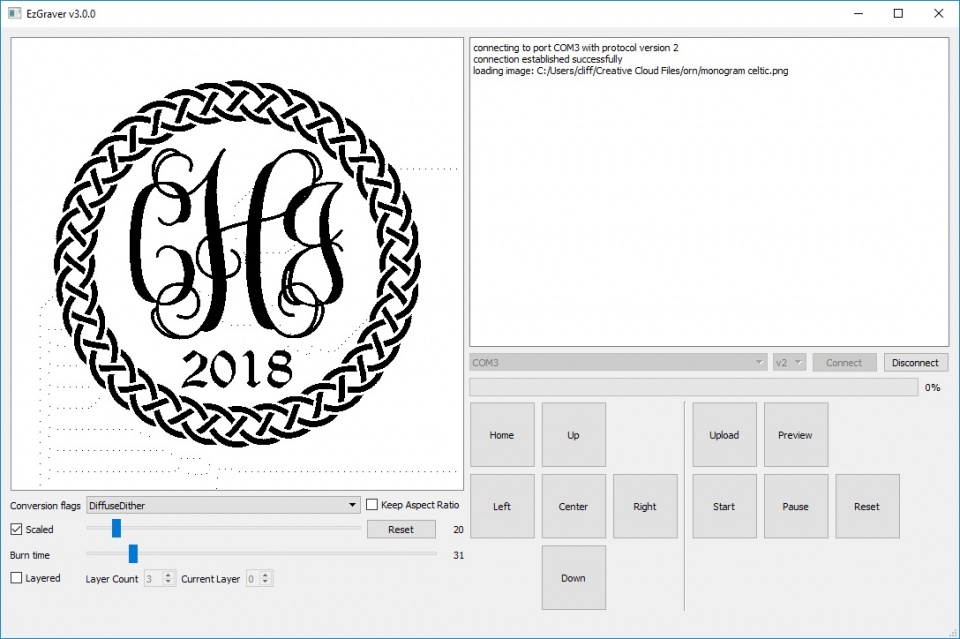Move the engraver Down
Viewport: 960px width, 639px height.
(x=573, y=578)
